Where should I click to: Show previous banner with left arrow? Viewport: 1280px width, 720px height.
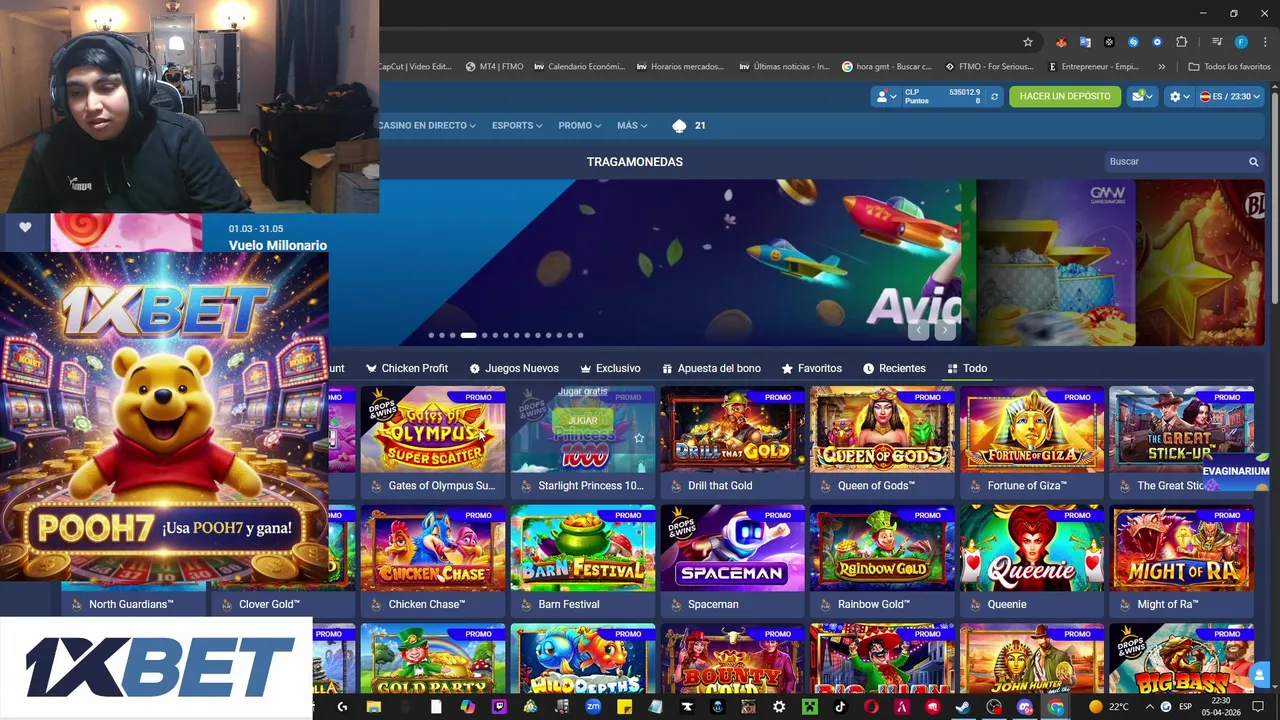tap(918, 330)
